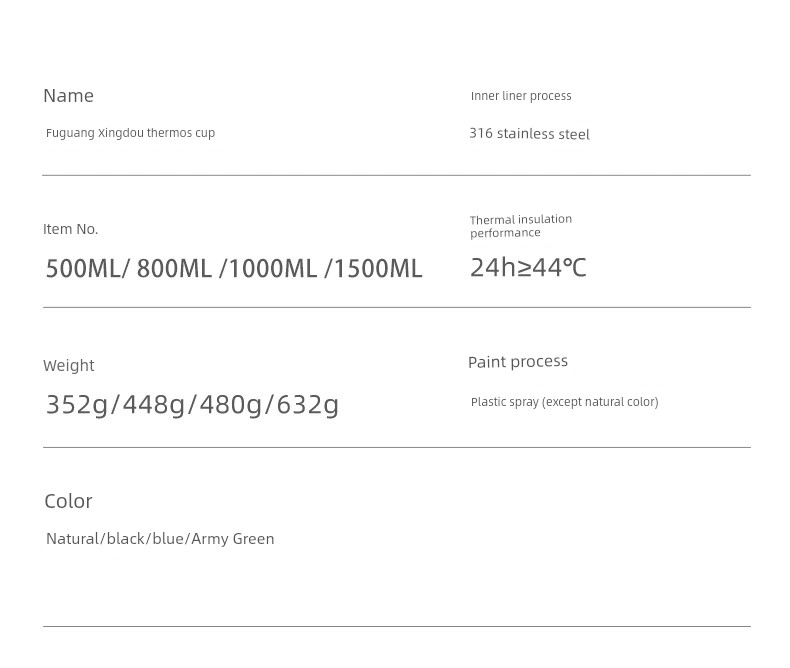Click the 316 stainless steel text
The height and width of the screenshot is (668, 790).
pyautogui.click(x=529, y=134)
